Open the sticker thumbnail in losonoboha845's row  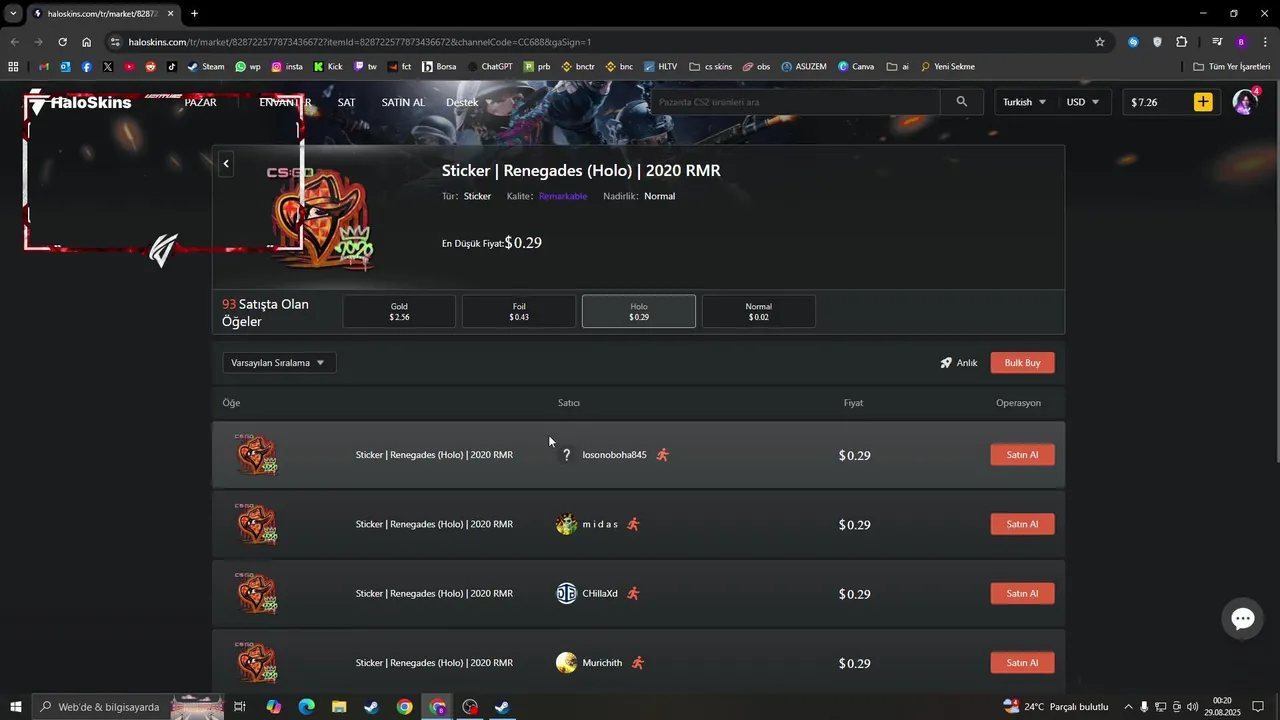point(256,455)
